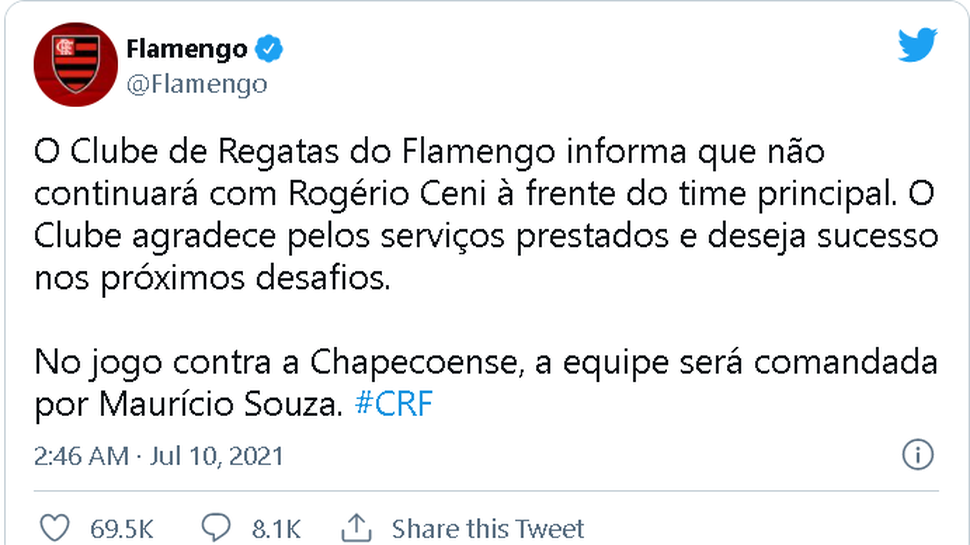Select the Share this Tweet label
Image resolution: width=970 pixels, height=545 pixels.
tap(487, 530)
